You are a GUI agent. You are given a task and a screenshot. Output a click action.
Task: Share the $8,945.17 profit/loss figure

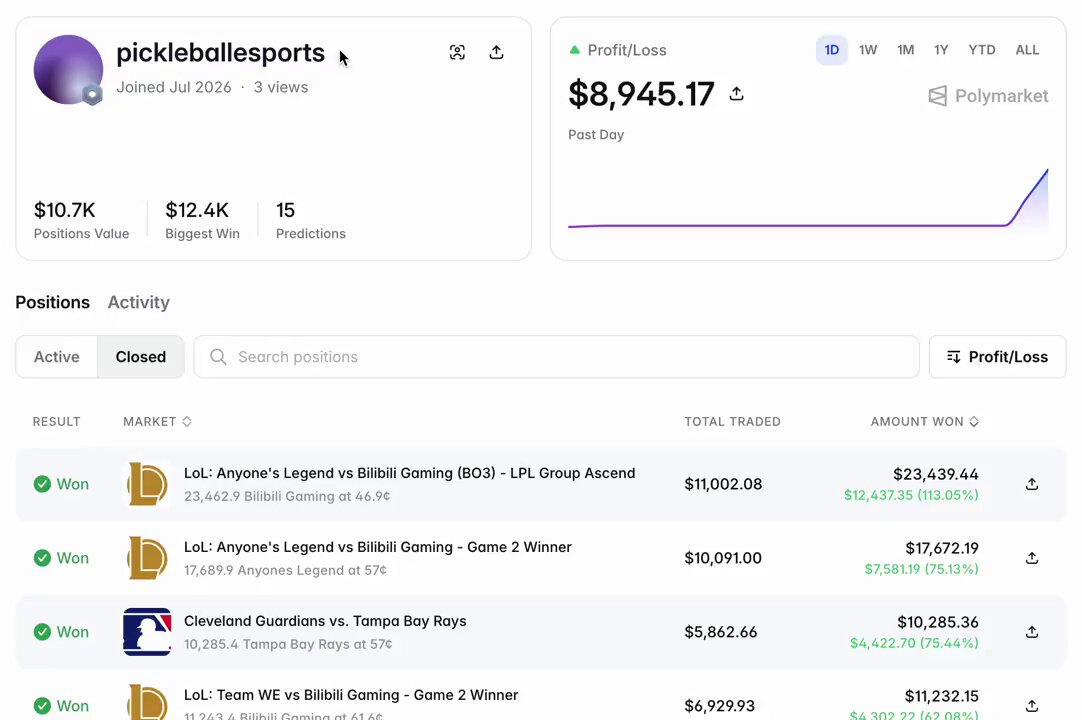point(736,94)
